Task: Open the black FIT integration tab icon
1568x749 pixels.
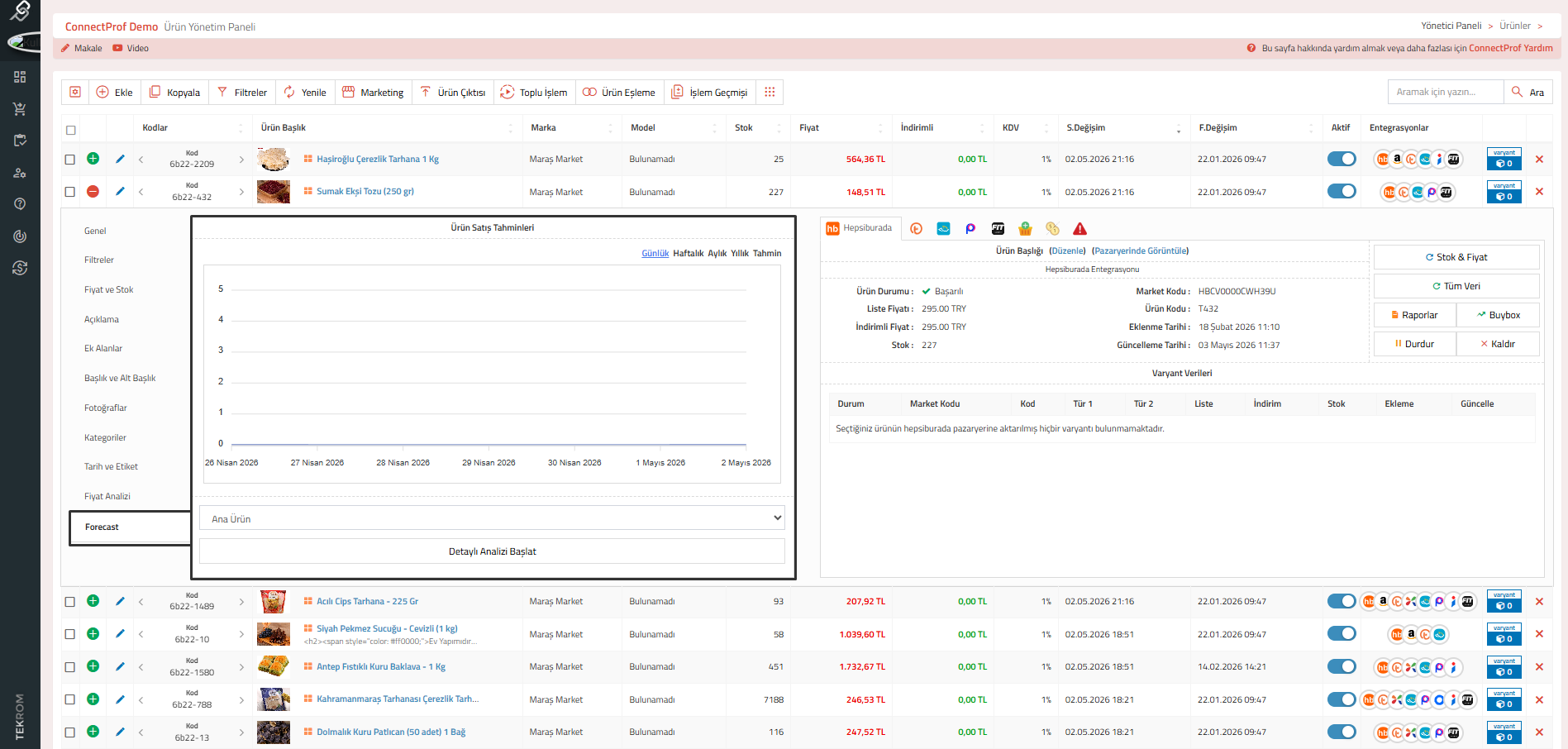Action: pyautogui.click(x=998, y=229)
